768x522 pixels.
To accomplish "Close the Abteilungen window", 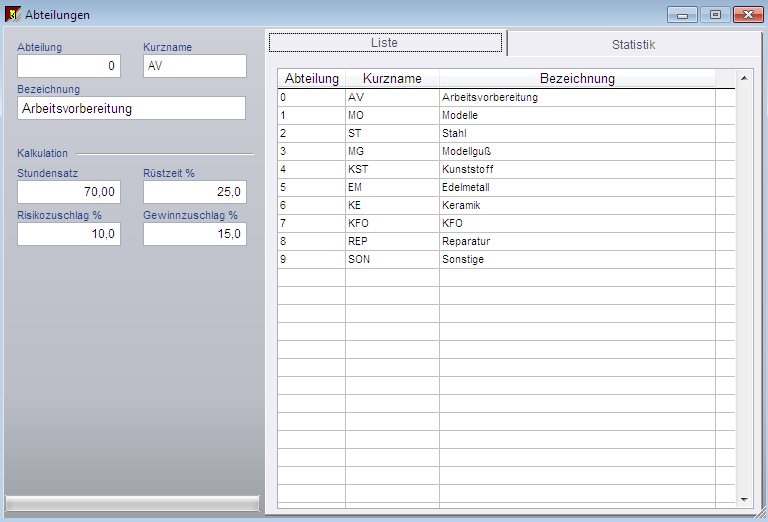I will [x=748, y=15].
